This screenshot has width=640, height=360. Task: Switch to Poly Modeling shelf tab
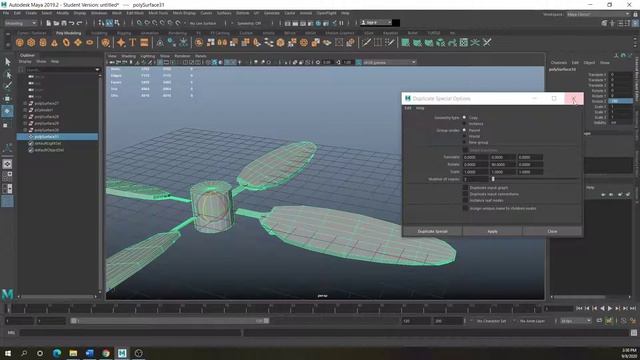[69, 33]
